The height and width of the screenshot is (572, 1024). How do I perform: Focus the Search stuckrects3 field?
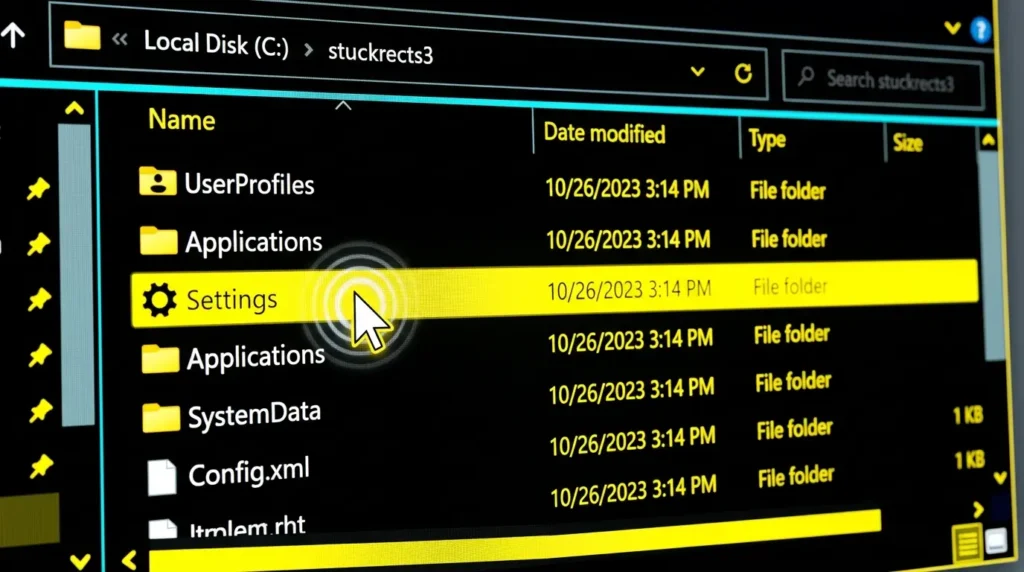tap(883, 80)
